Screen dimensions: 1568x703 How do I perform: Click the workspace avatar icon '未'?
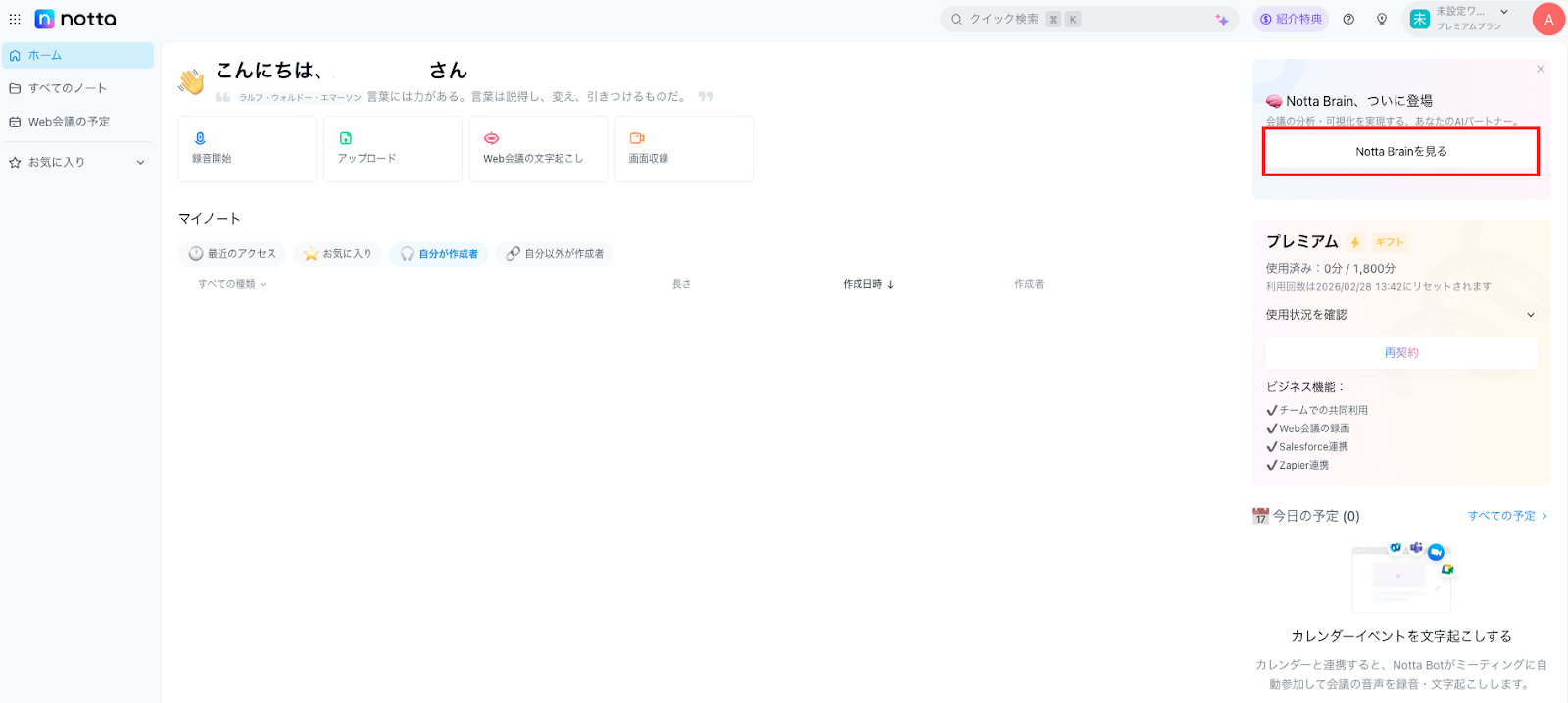tap(1419, 19)
